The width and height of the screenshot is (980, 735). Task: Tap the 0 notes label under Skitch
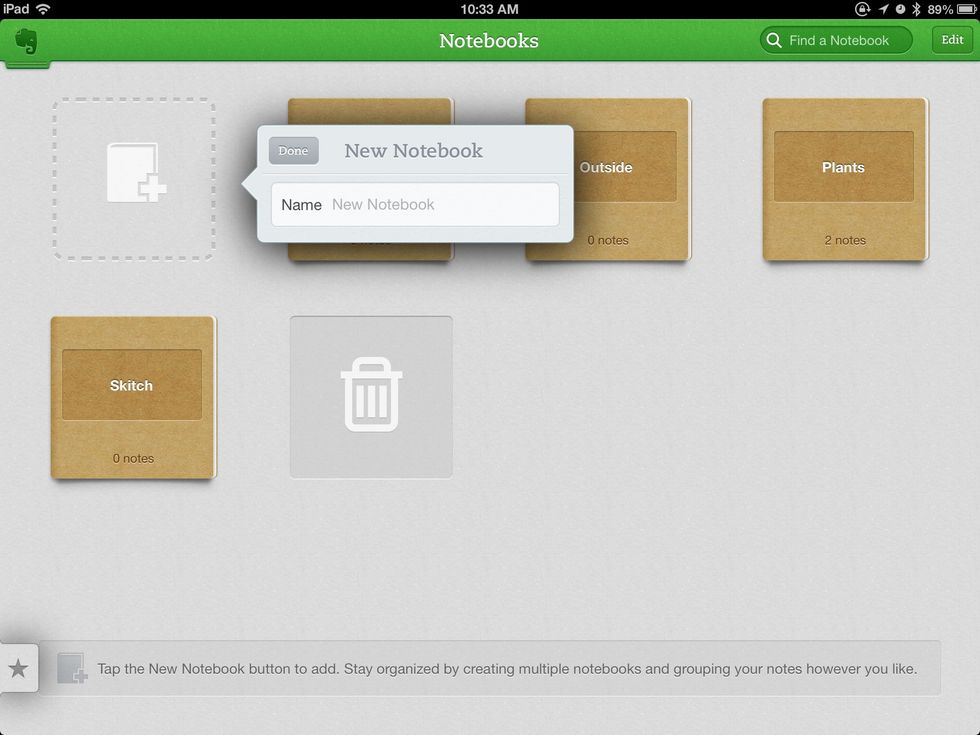pyautogui.click(x=131, y=458)
